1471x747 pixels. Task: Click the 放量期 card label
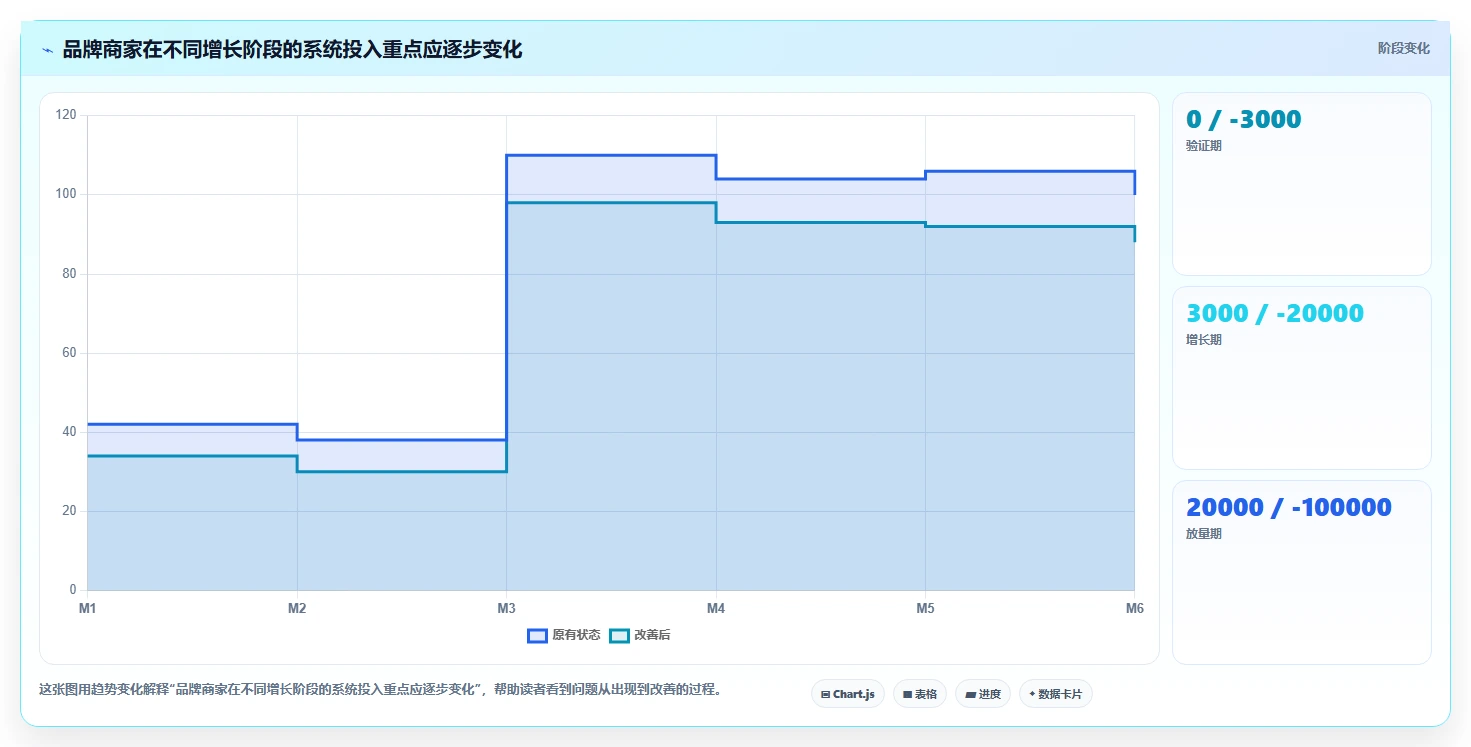click(1203, 534)
